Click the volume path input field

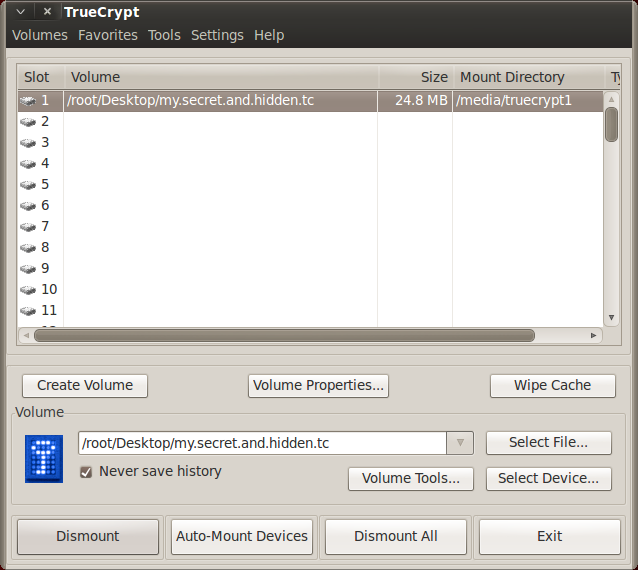[x=263, y=443]
